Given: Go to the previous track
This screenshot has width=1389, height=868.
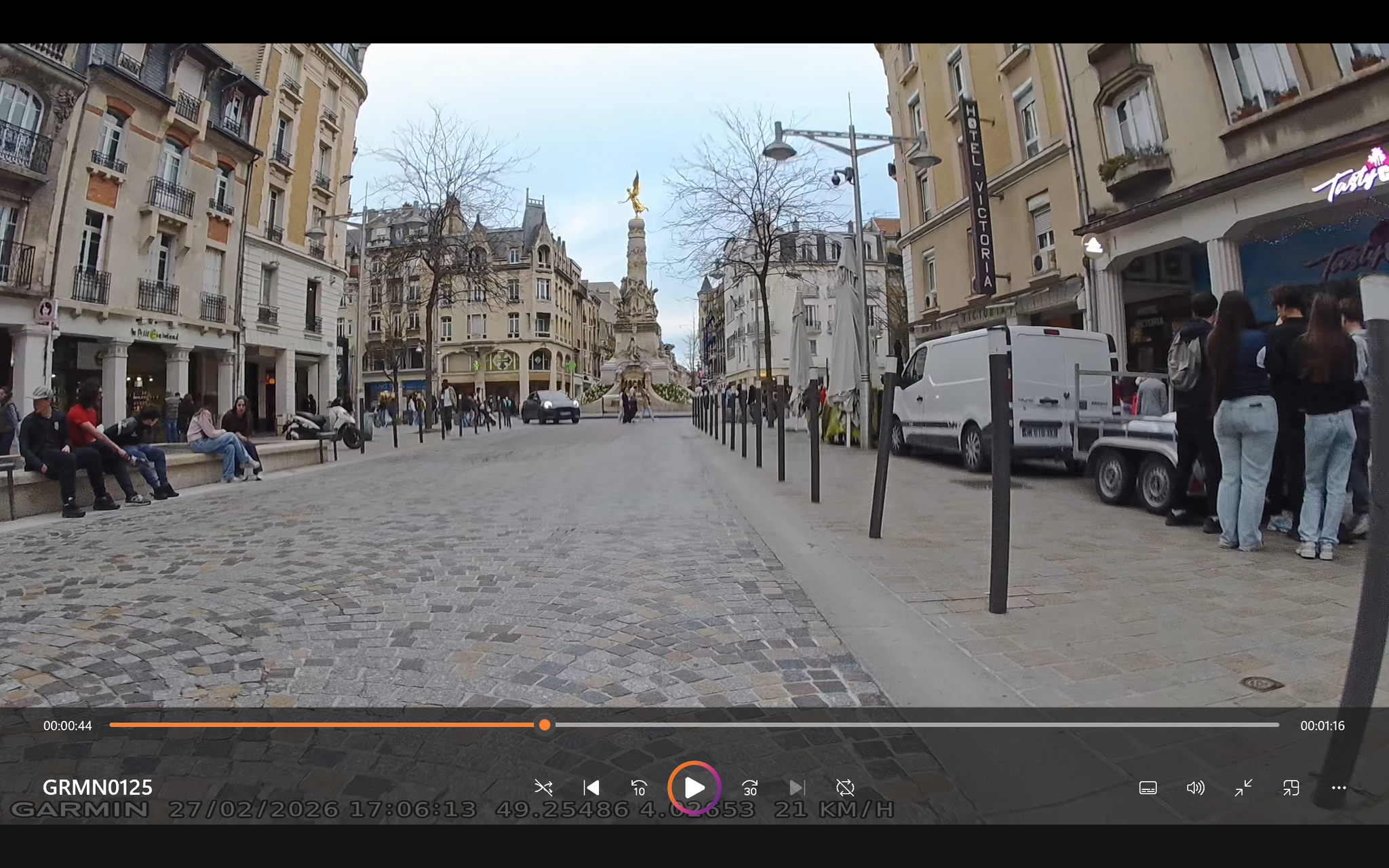Looking at the screenshot, I should (591, 787).
